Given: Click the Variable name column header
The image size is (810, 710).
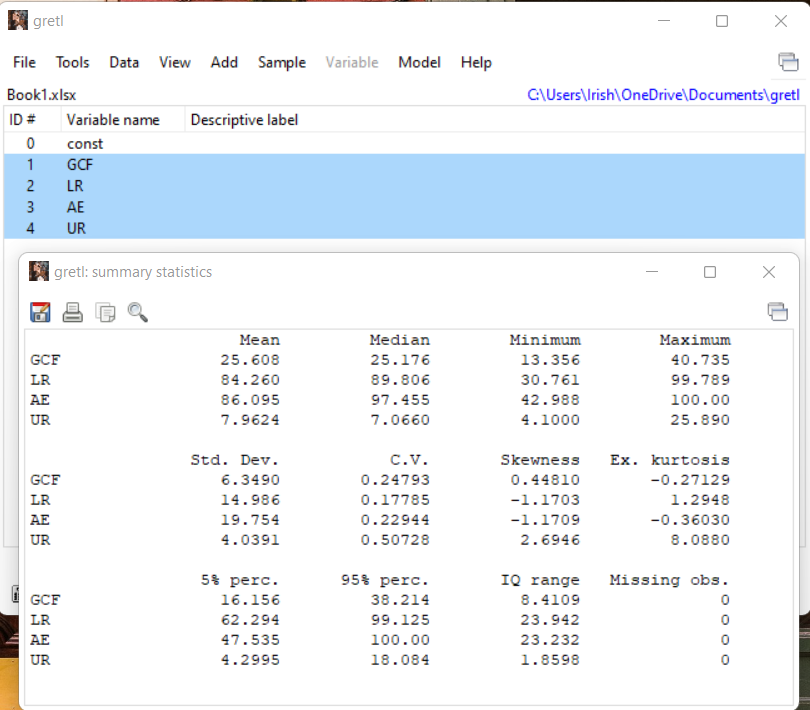Looking at the screenshot, I should (x=111, y=119).
